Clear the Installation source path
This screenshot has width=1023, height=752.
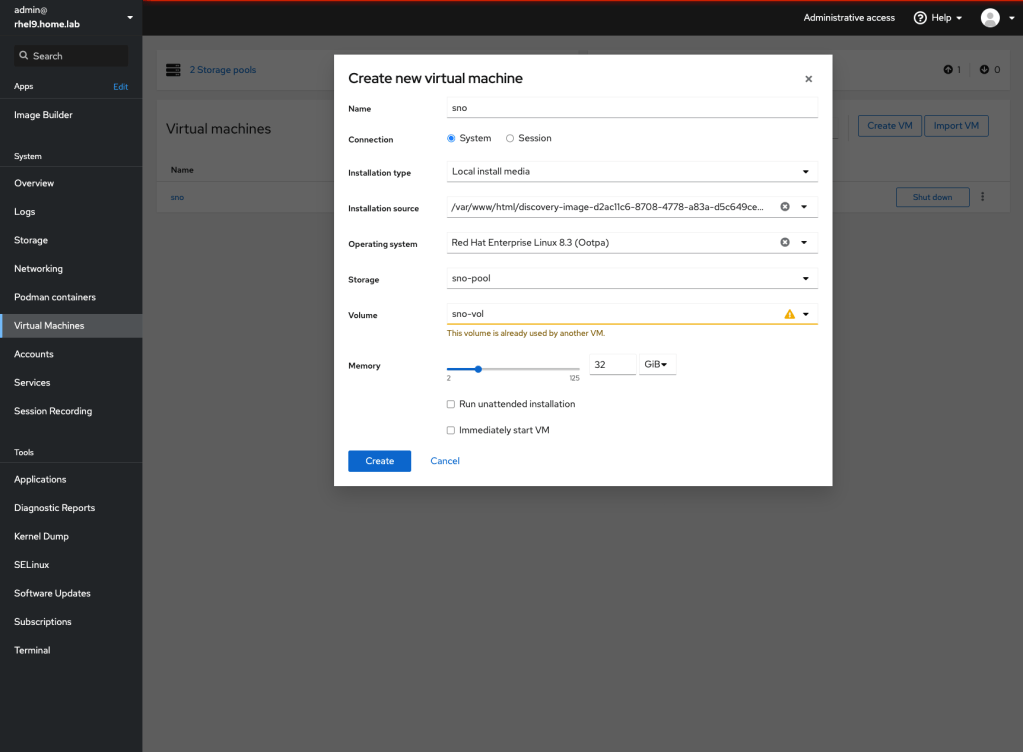point(785,207)
